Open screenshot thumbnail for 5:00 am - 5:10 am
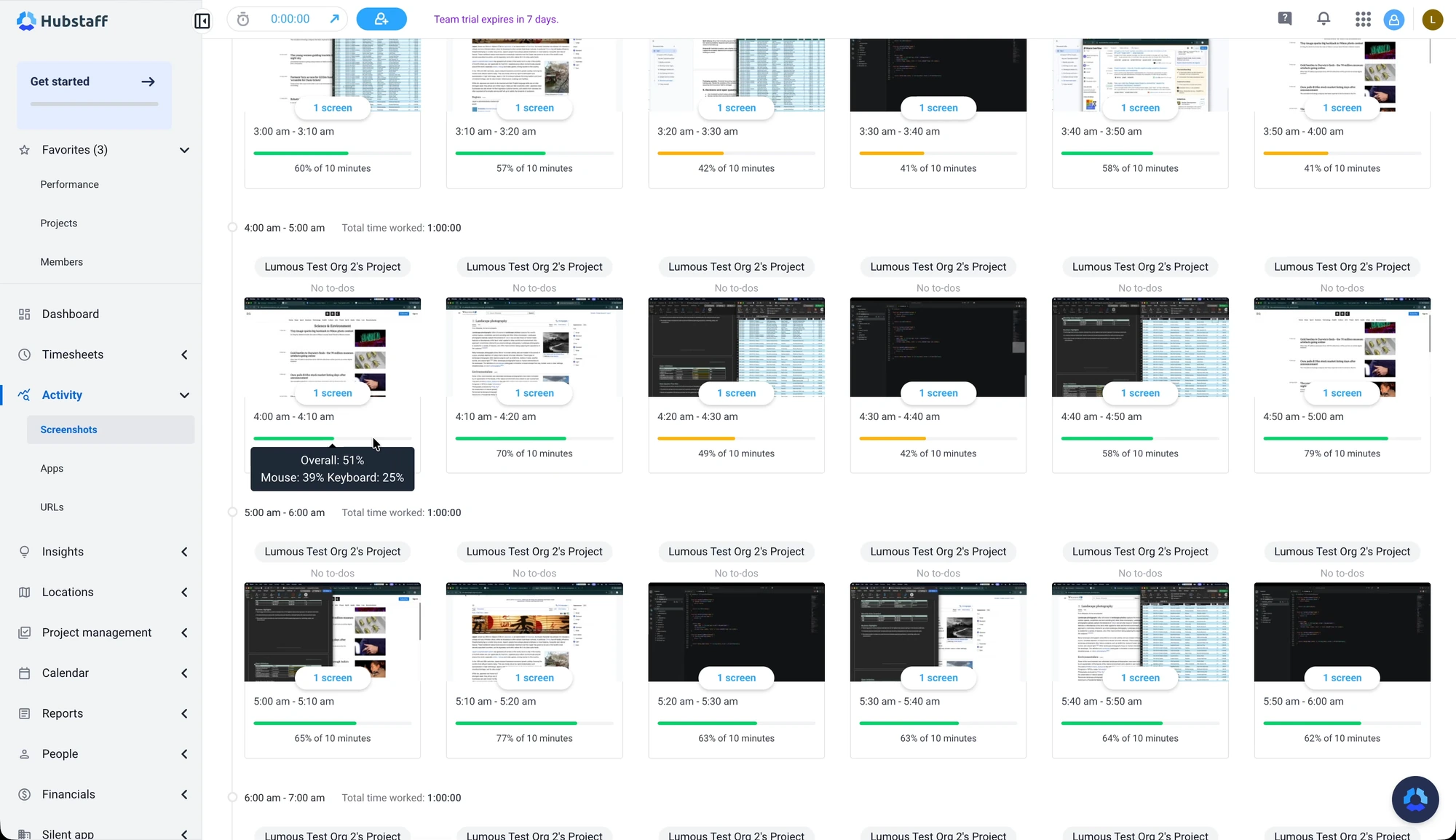 332,632
